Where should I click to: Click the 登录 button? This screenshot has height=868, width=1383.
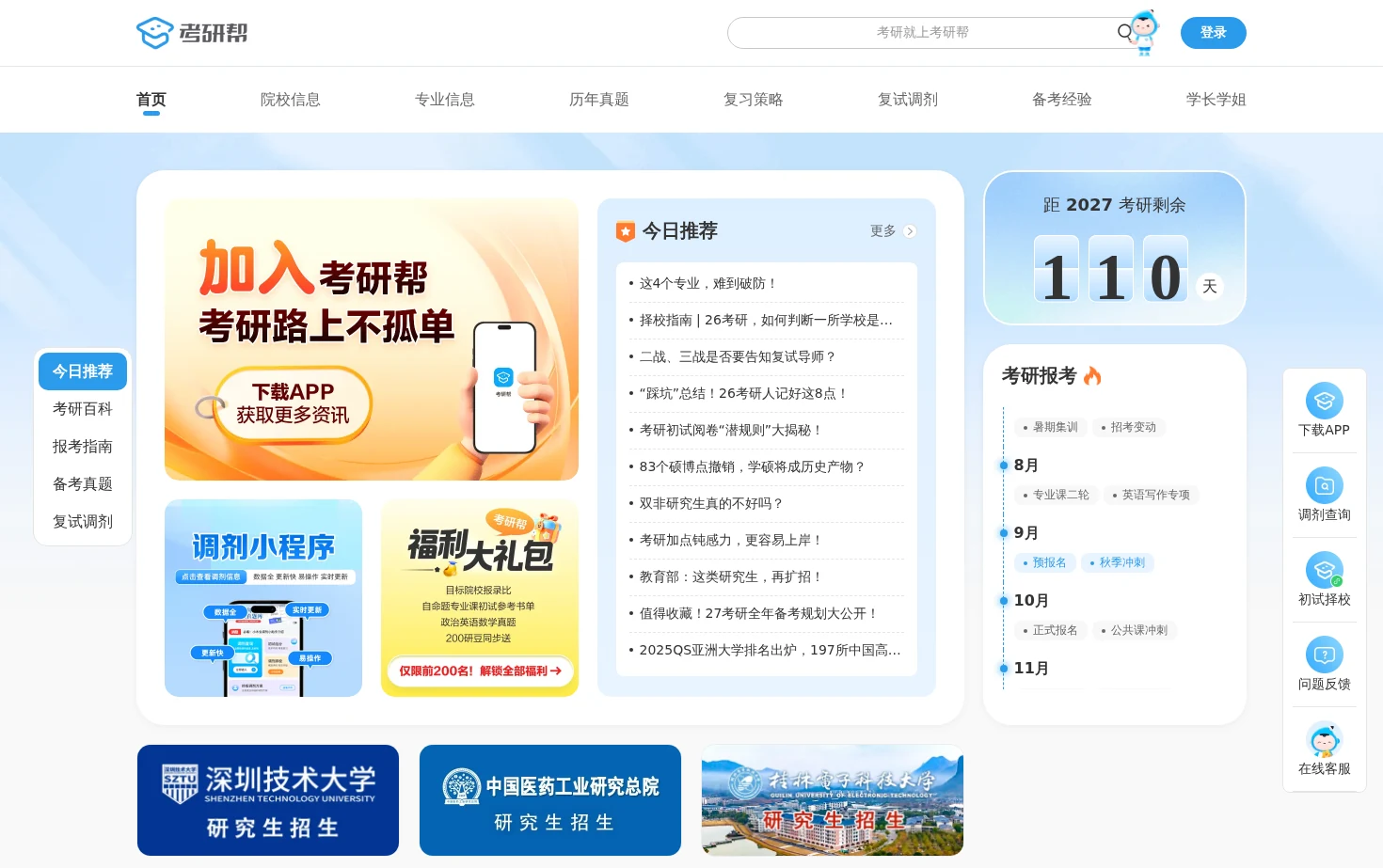1214,33
